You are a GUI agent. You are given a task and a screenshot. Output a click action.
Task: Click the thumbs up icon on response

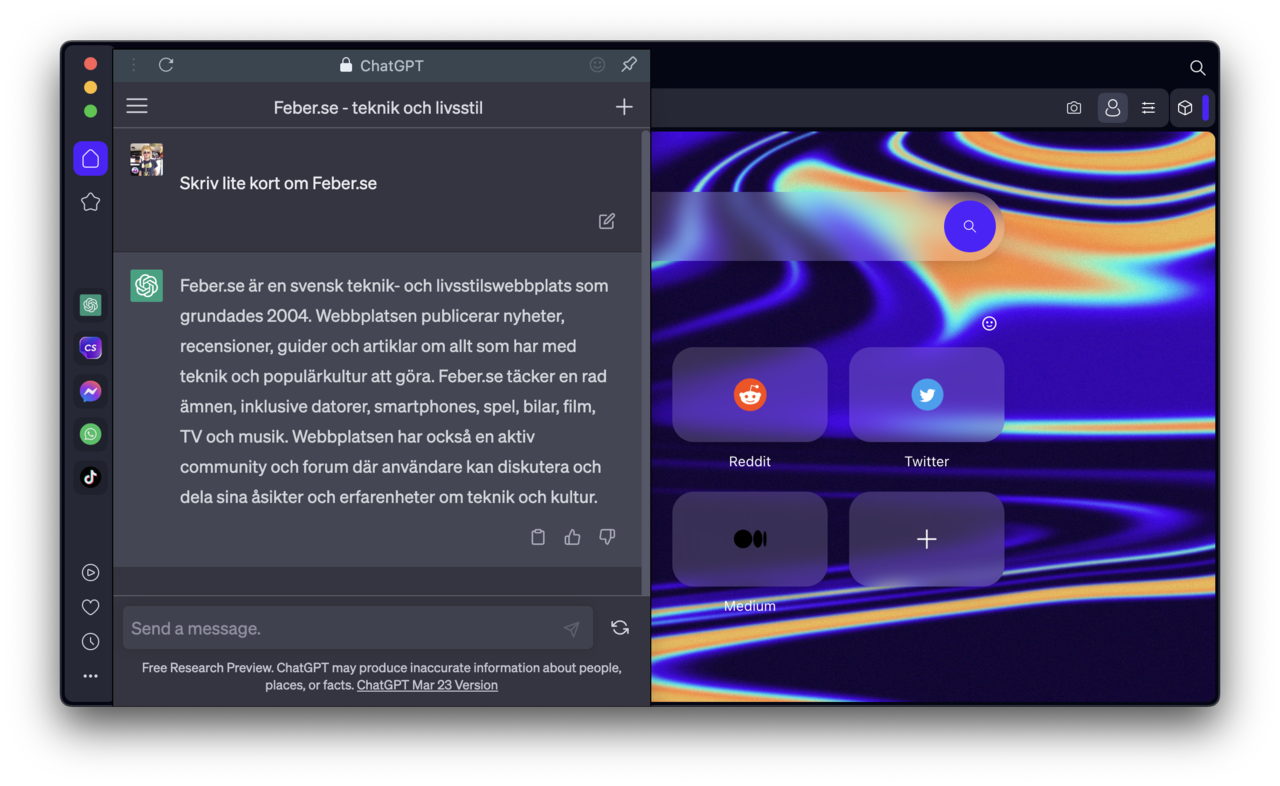pos(572,537)
